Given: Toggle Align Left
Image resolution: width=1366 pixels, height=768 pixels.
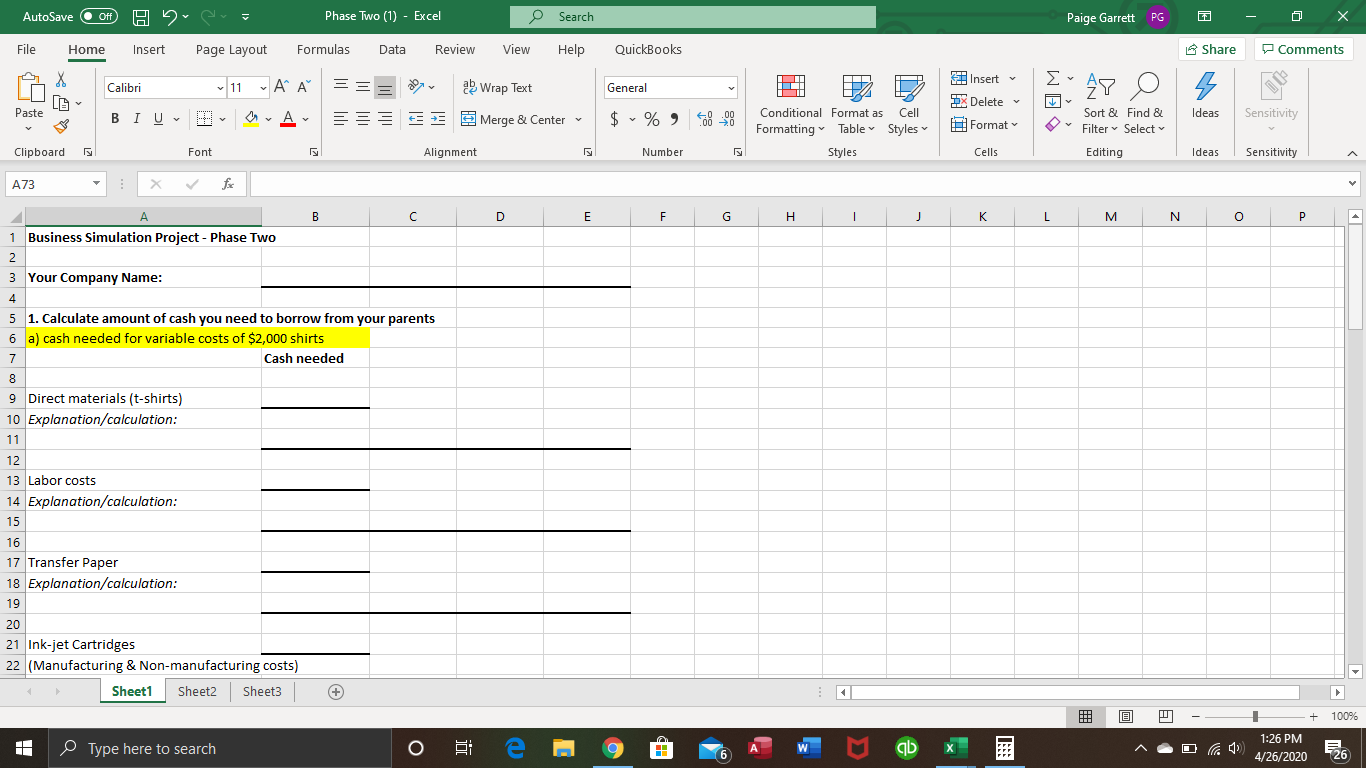Looking at the screenshot, I should (x=341, y=120).
